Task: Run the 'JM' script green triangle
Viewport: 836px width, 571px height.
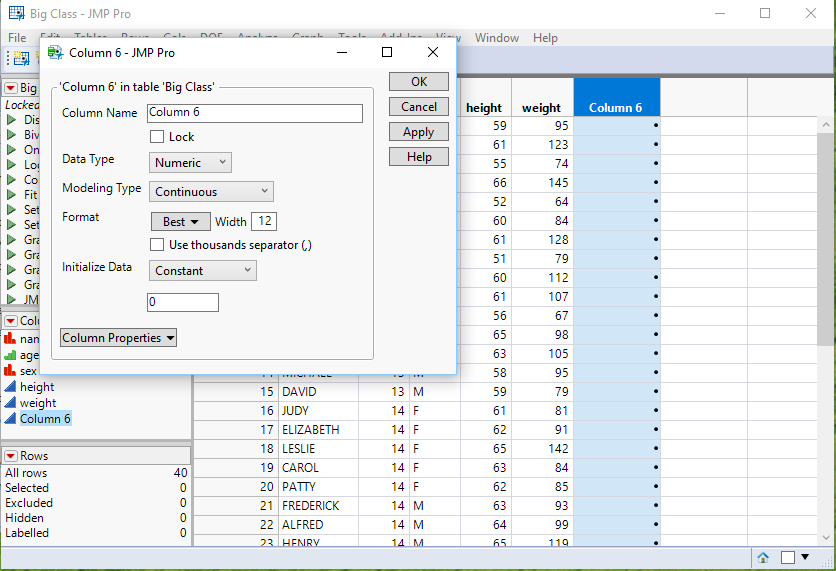Action: pos(11,299)
